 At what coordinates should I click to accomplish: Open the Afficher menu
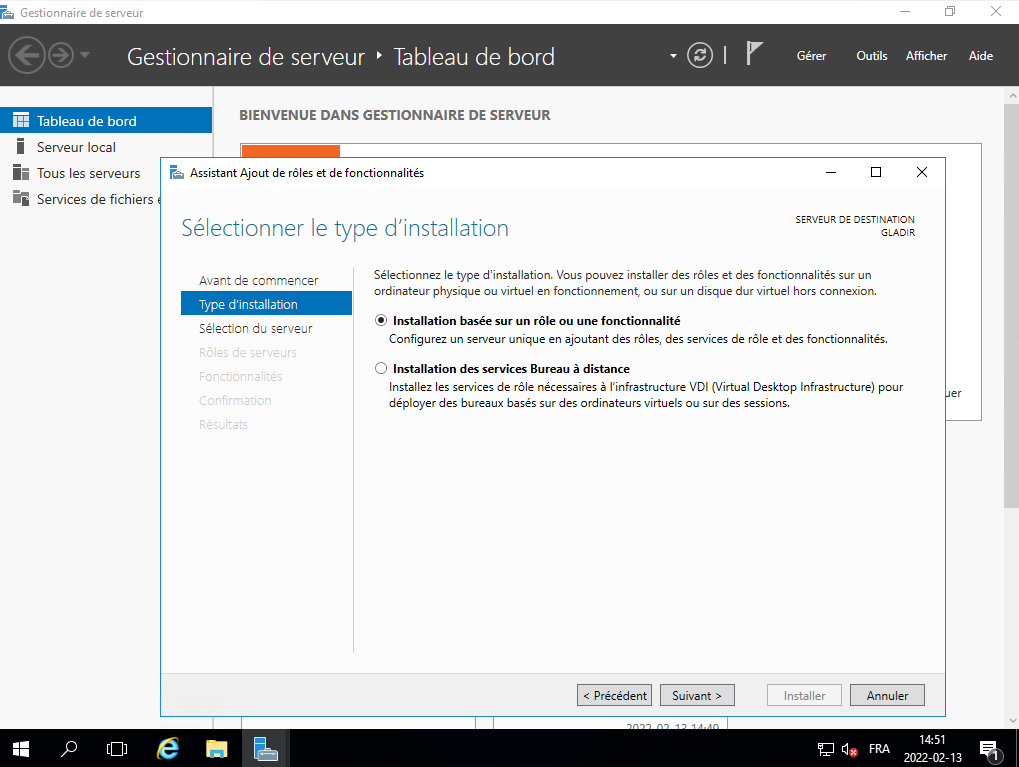coord(926,56)
